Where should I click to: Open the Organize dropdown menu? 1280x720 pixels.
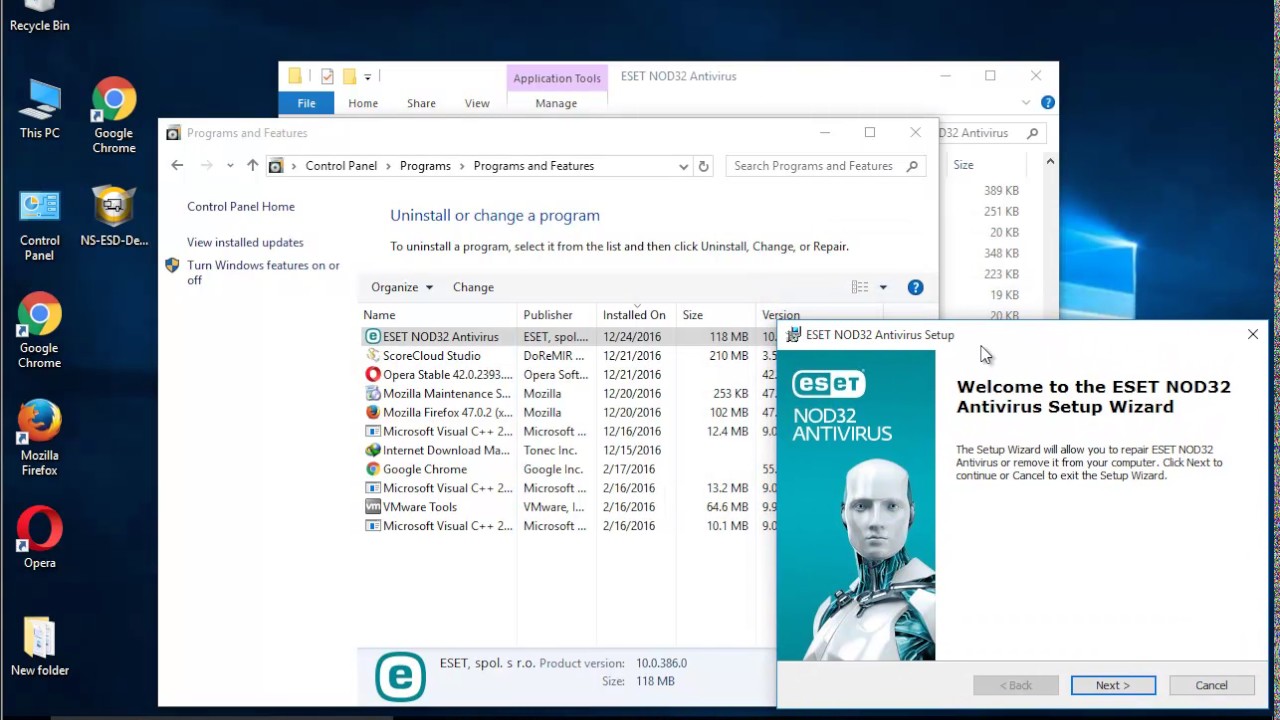click(x=402, y=287)
